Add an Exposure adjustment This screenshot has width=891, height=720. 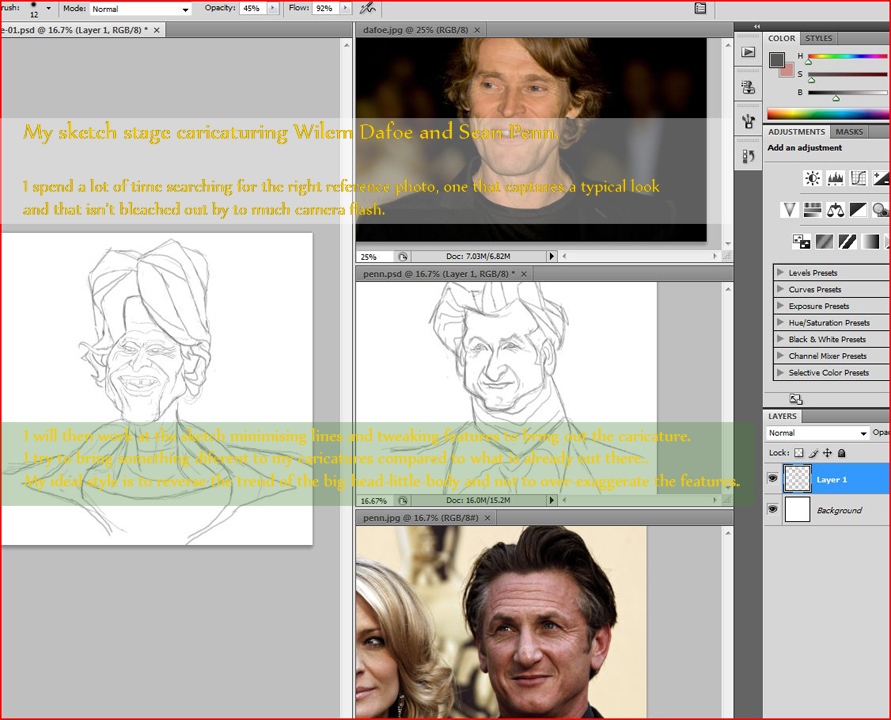tap(880, 178)
